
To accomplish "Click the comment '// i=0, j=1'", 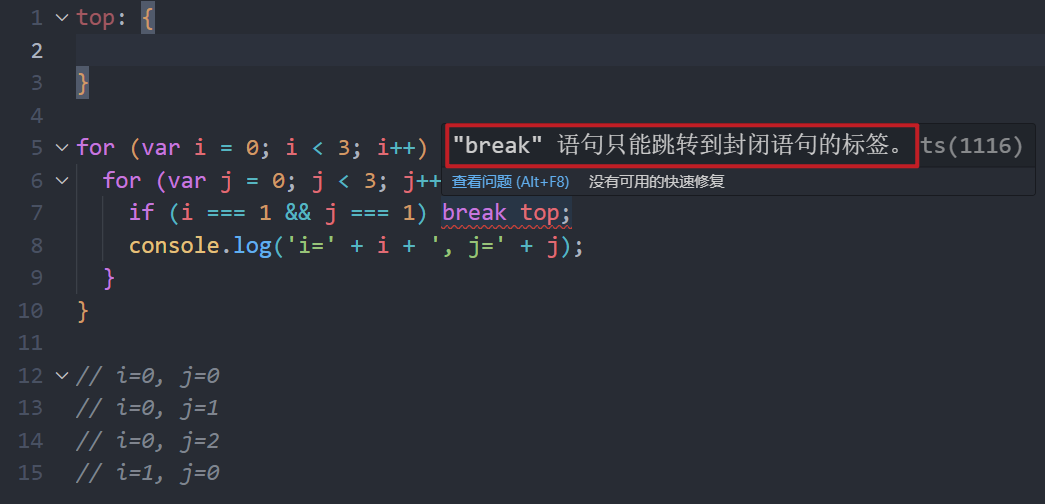I will [x=148, y=409].
